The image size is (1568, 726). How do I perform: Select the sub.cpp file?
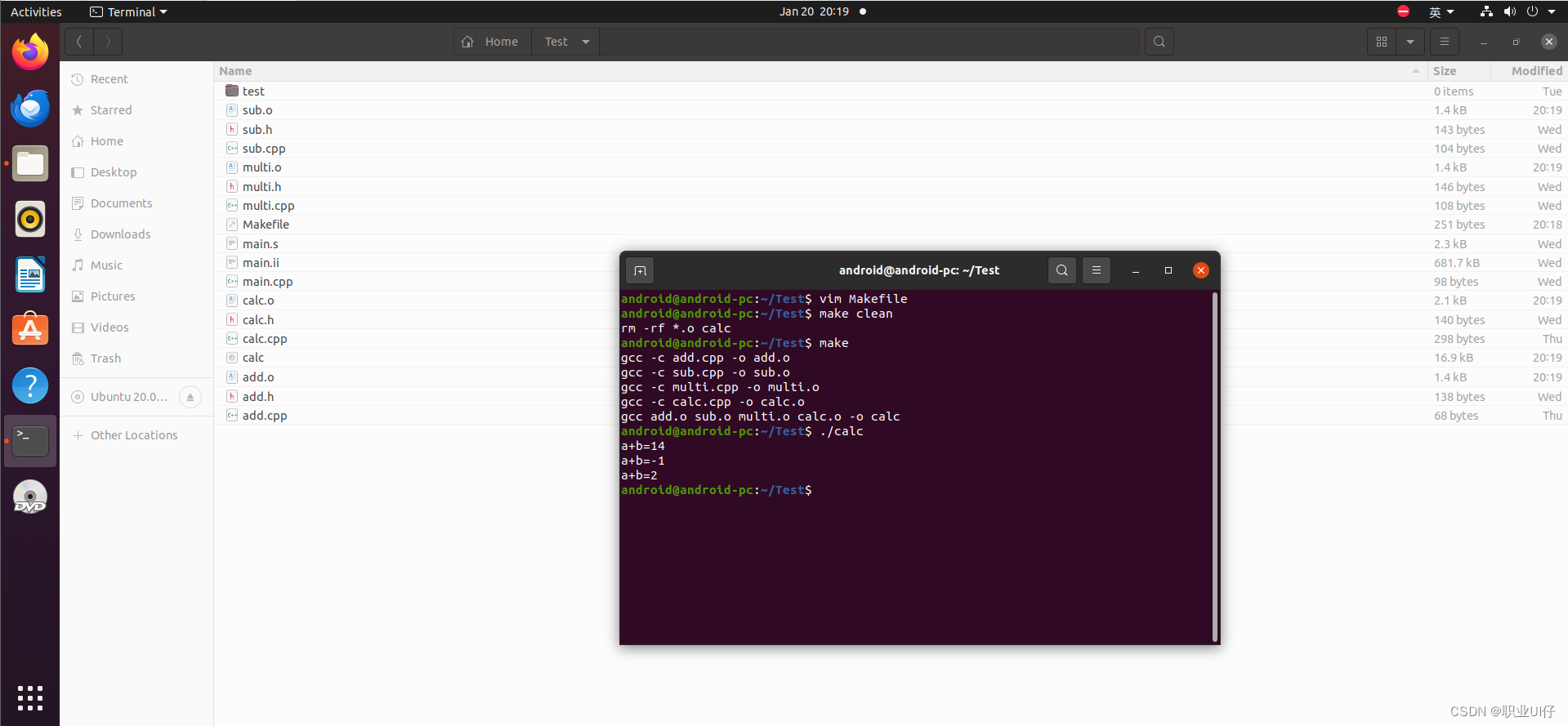coord(891,149)
